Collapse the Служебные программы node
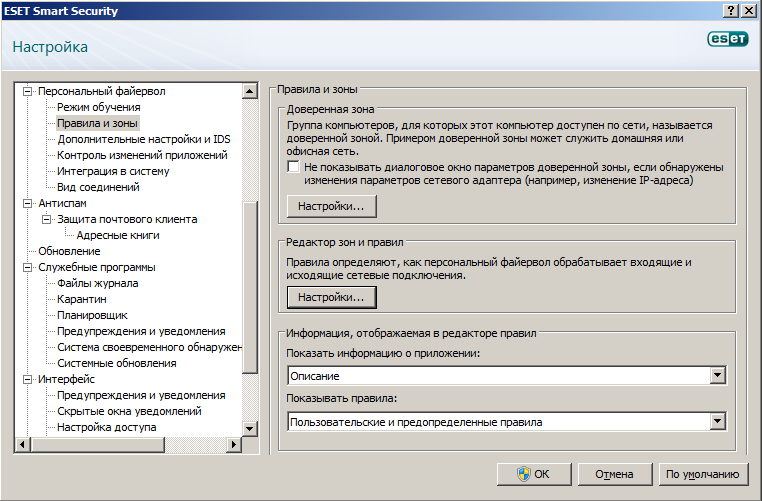The height and width of the screenshot is (501, 762). (x=28, y=267)
